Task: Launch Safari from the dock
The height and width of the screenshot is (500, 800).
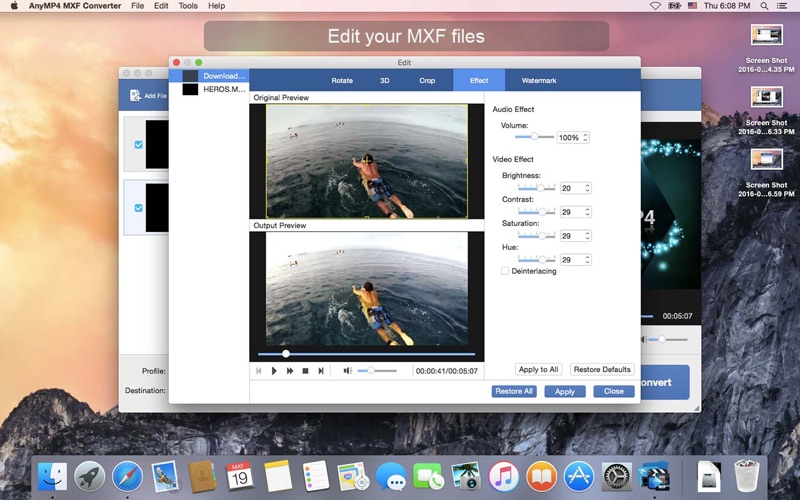Action: (x=127, y=477)
